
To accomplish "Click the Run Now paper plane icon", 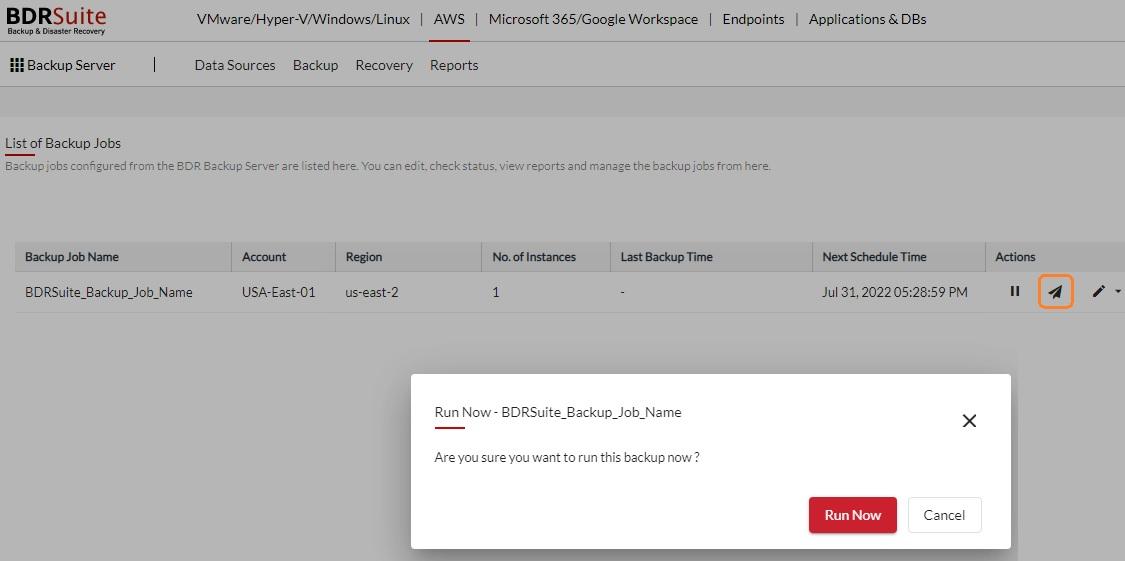I will pos(1055,292).
